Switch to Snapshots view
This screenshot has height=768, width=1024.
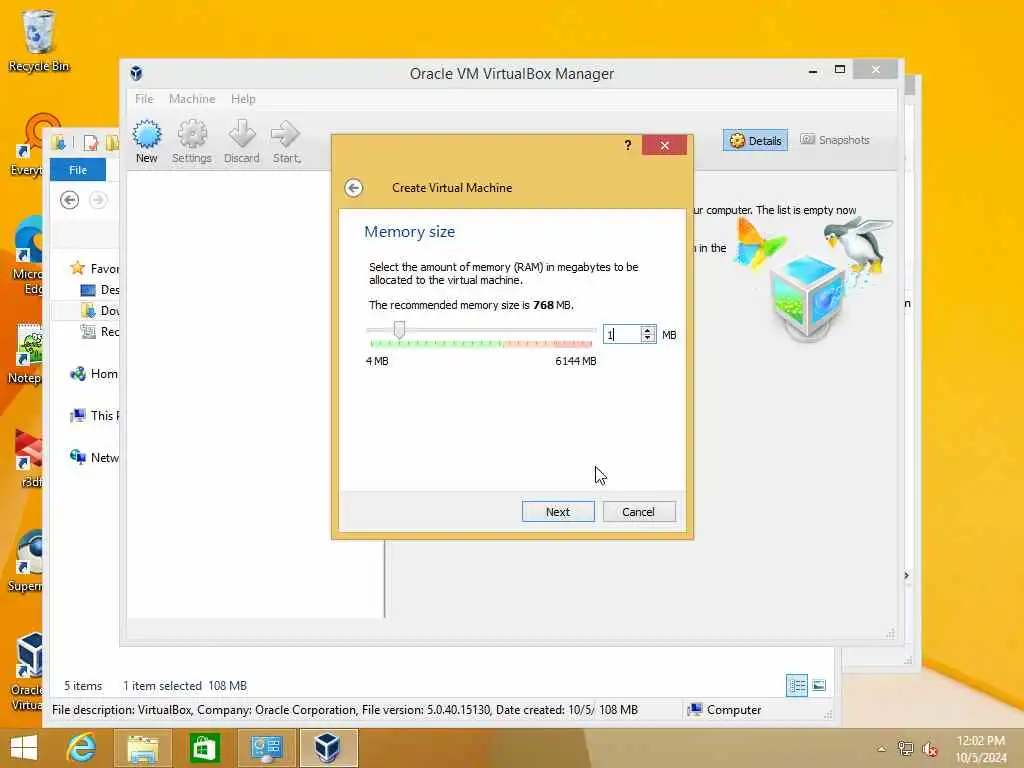point(835,140)
